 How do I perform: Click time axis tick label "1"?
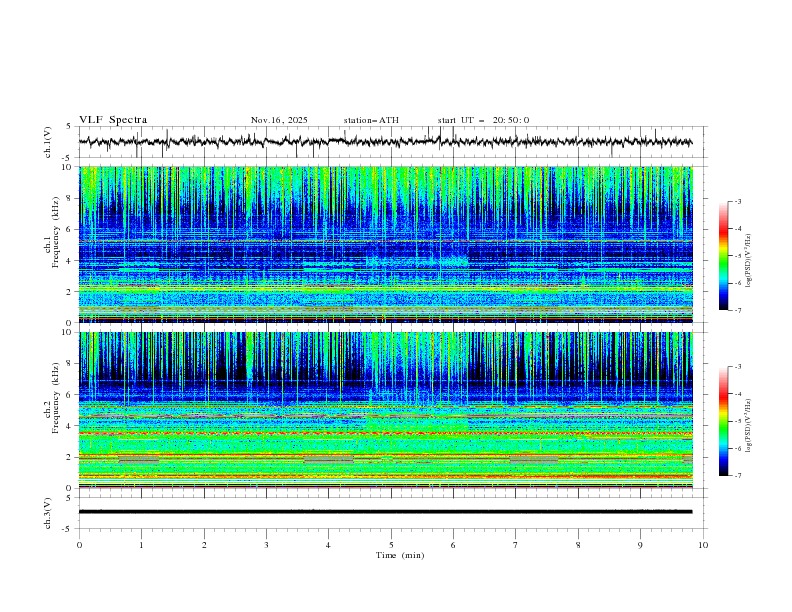pyautogui.click(x=141, y=545)
